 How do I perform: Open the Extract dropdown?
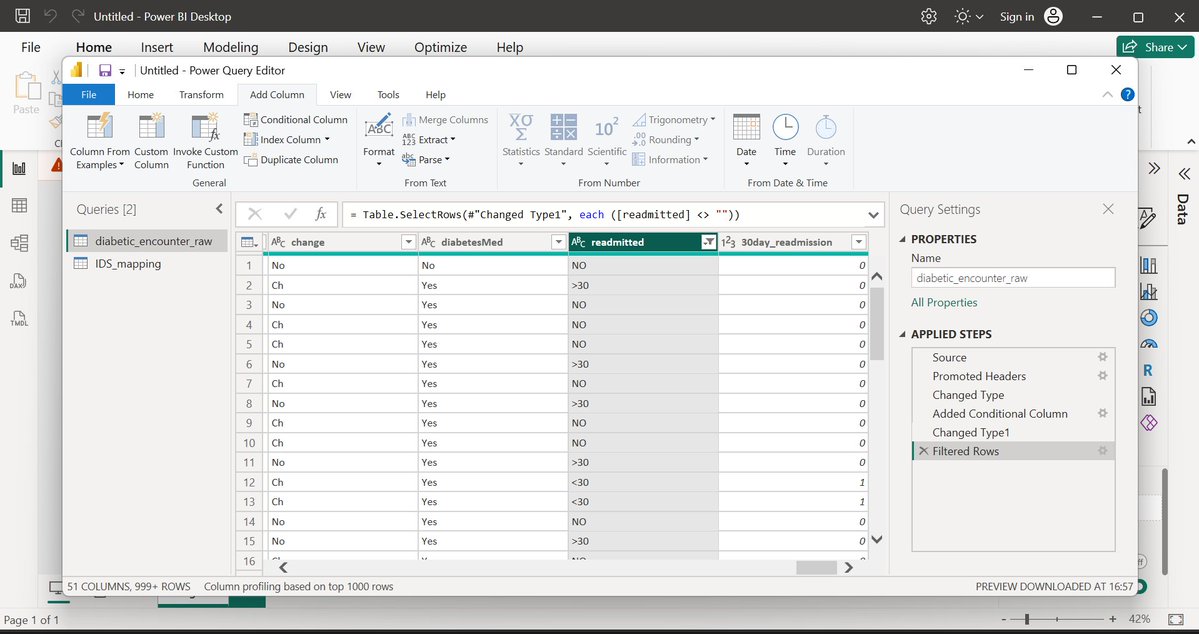tap(429, 139)
